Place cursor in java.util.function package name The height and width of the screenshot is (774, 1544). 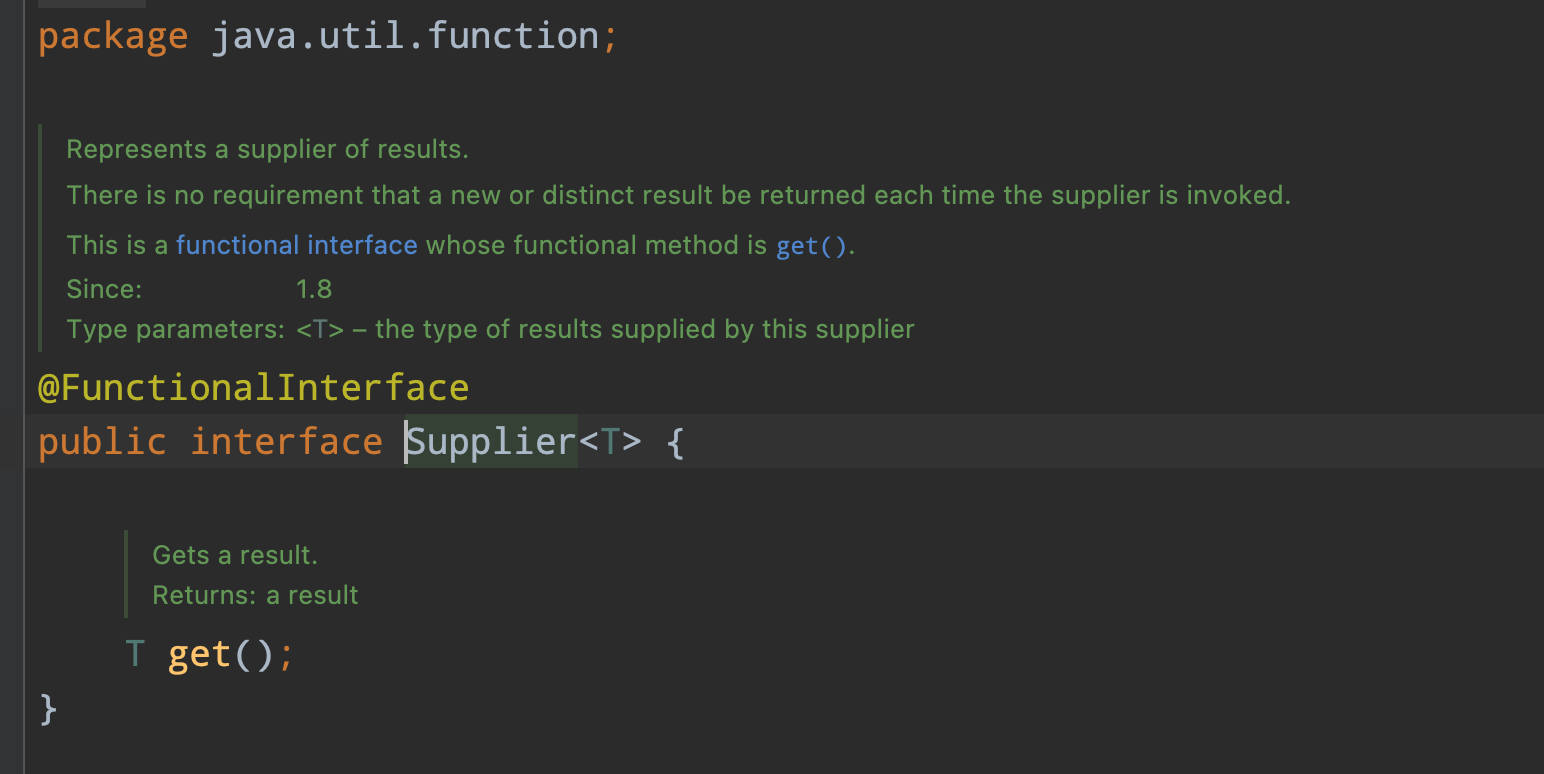[x=404, y=37]
